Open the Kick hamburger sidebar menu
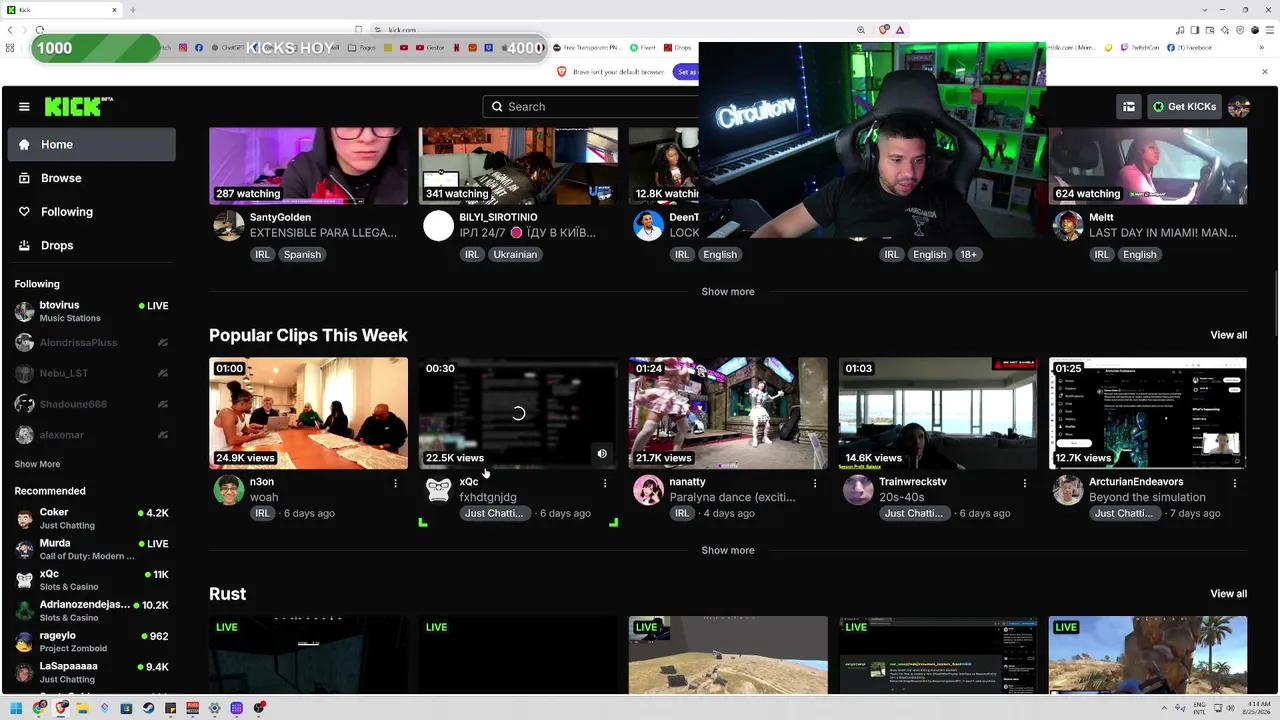Screen dimensions: 1280x720 [24, 106]
